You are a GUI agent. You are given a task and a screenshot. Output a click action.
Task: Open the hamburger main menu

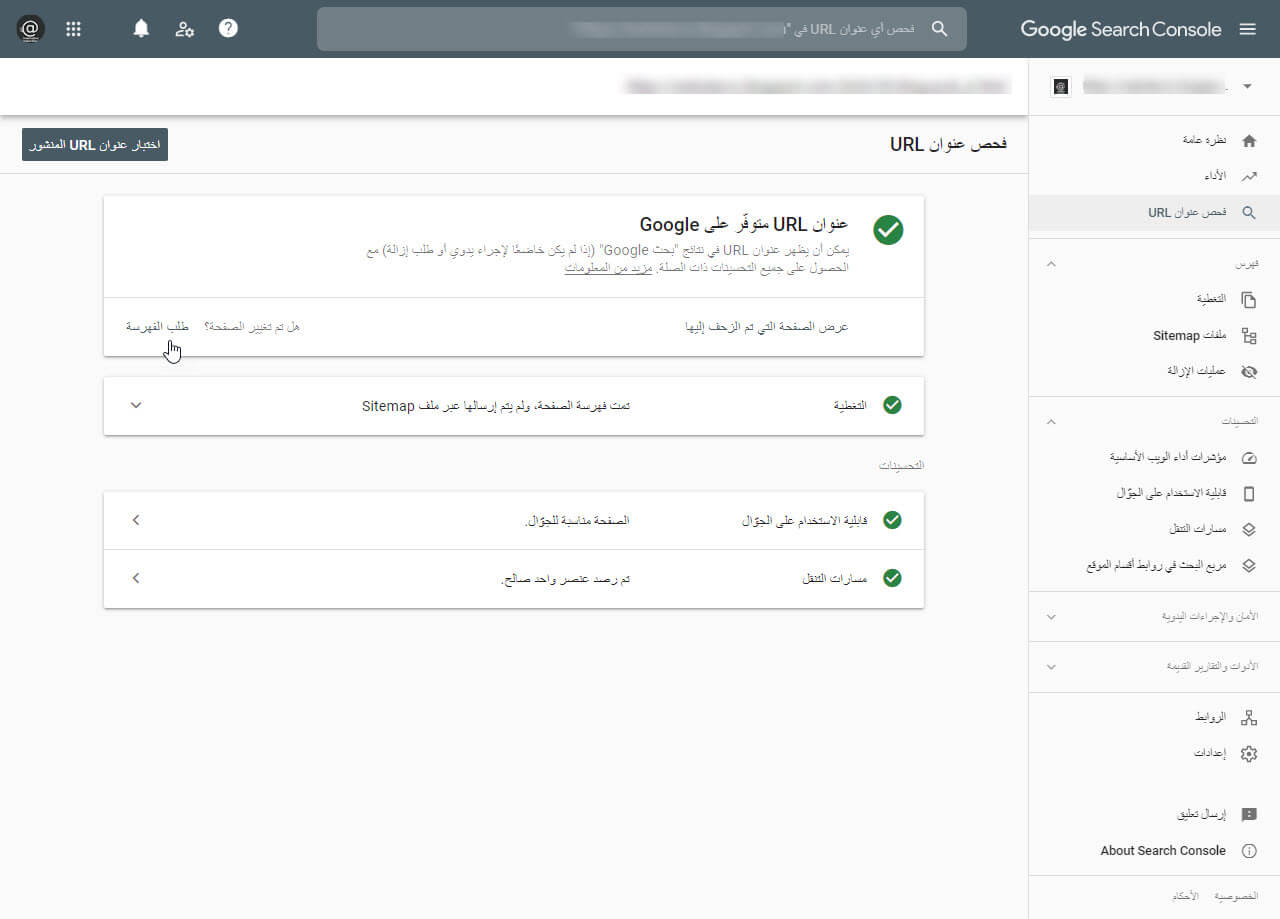(1247, 29)
